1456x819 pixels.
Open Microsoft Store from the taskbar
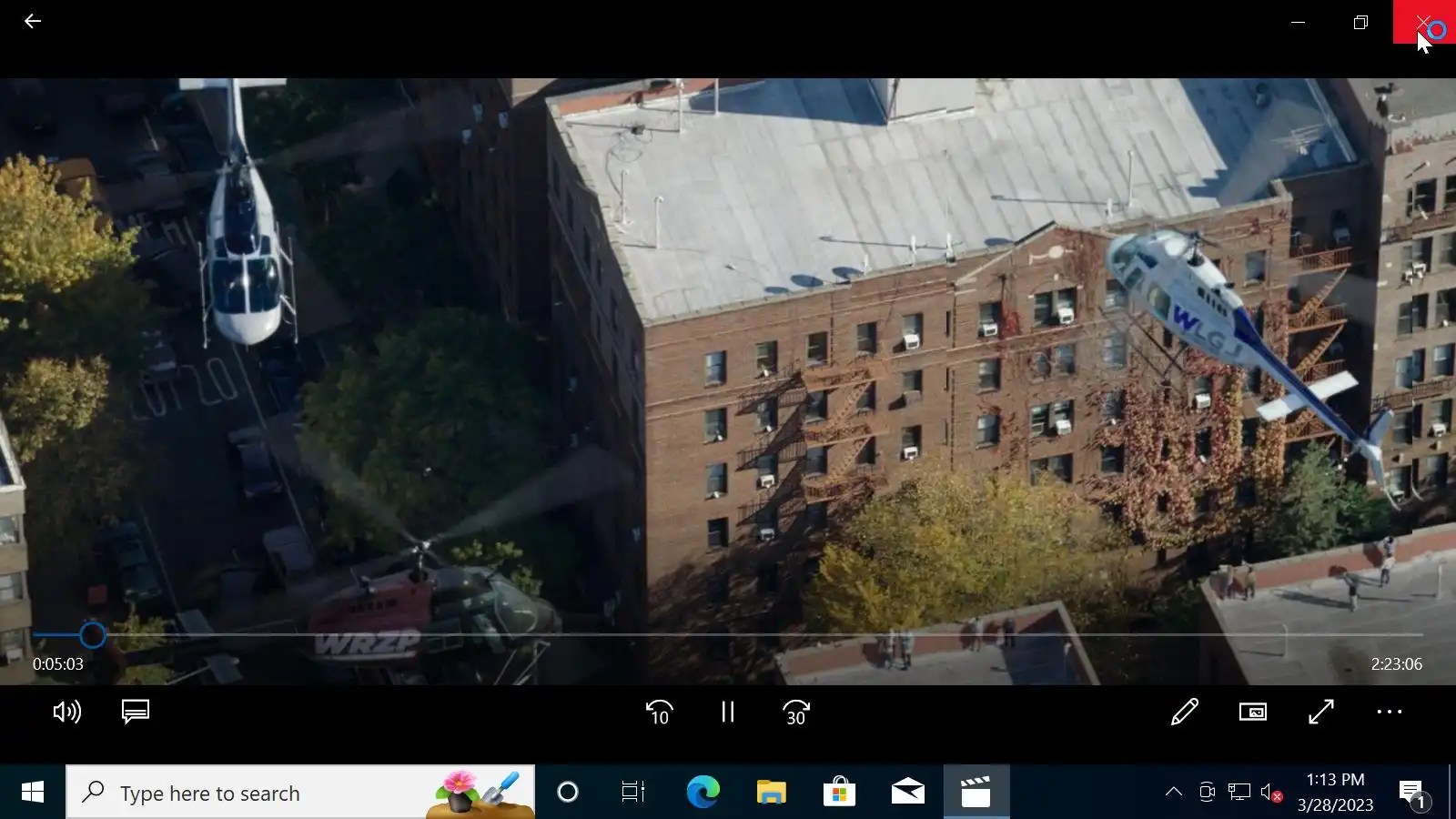839,793
